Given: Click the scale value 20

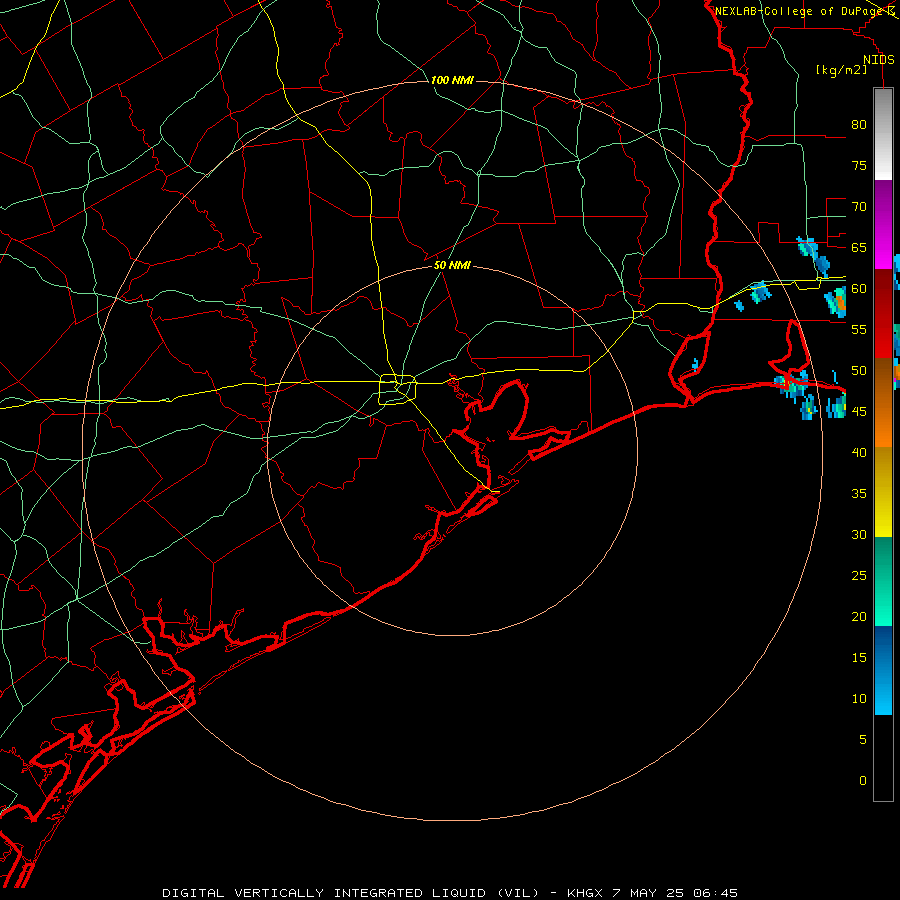Looking at the screenshot, I should (x=859, y=616).
